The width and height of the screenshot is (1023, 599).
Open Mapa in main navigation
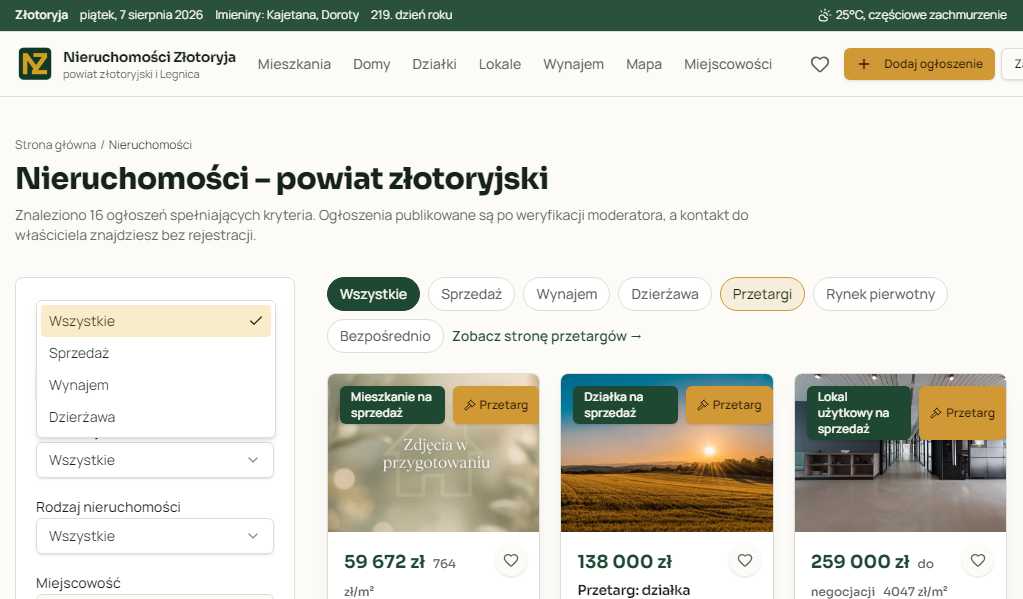point(644,64)
